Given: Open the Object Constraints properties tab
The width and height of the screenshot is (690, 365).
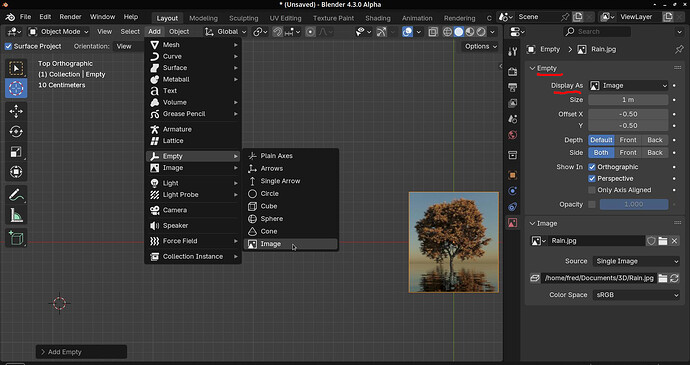Looking at the screenshot, I should 512,207.
